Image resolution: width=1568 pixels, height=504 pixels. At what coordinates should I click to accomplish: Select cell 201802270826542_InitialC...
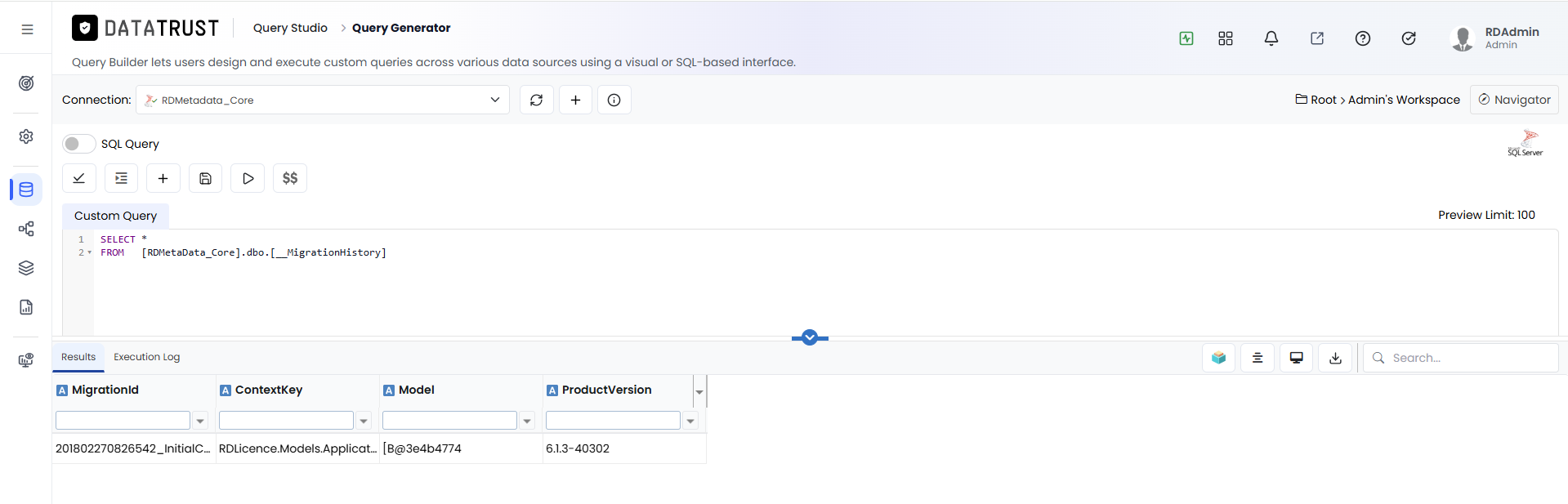[x=134, y=448]
